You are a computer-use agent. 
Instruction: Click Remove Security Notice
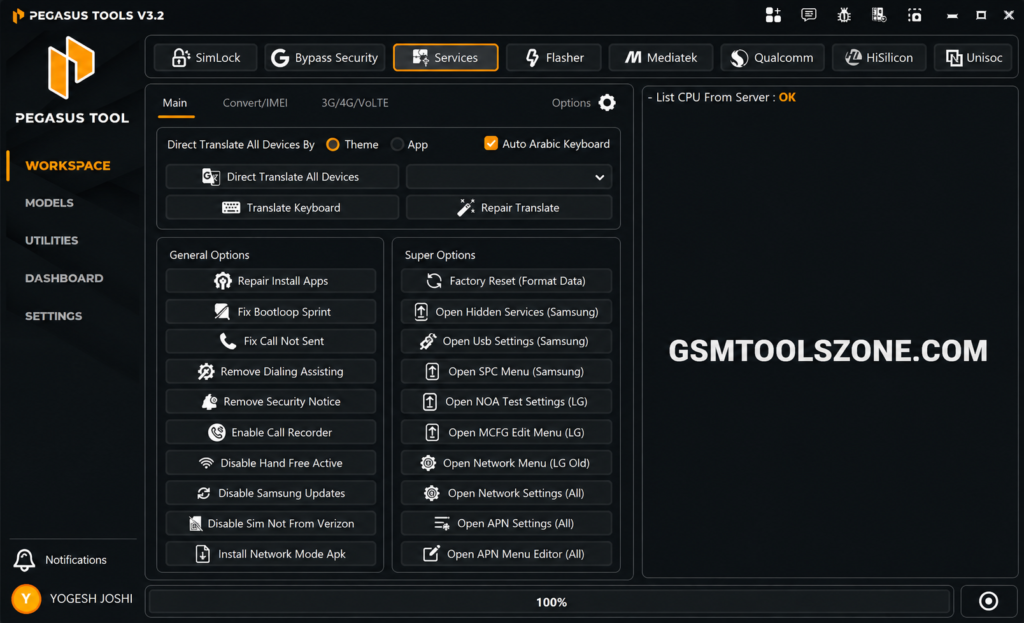tap(270, 402)
